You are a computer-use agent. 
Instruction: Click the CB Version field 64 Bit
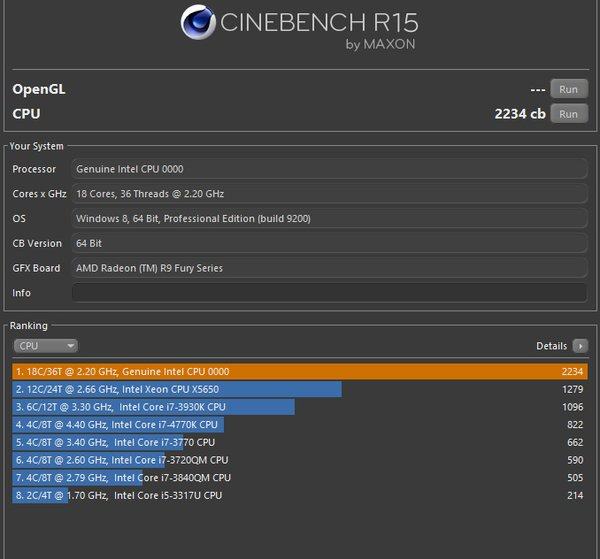329,243
